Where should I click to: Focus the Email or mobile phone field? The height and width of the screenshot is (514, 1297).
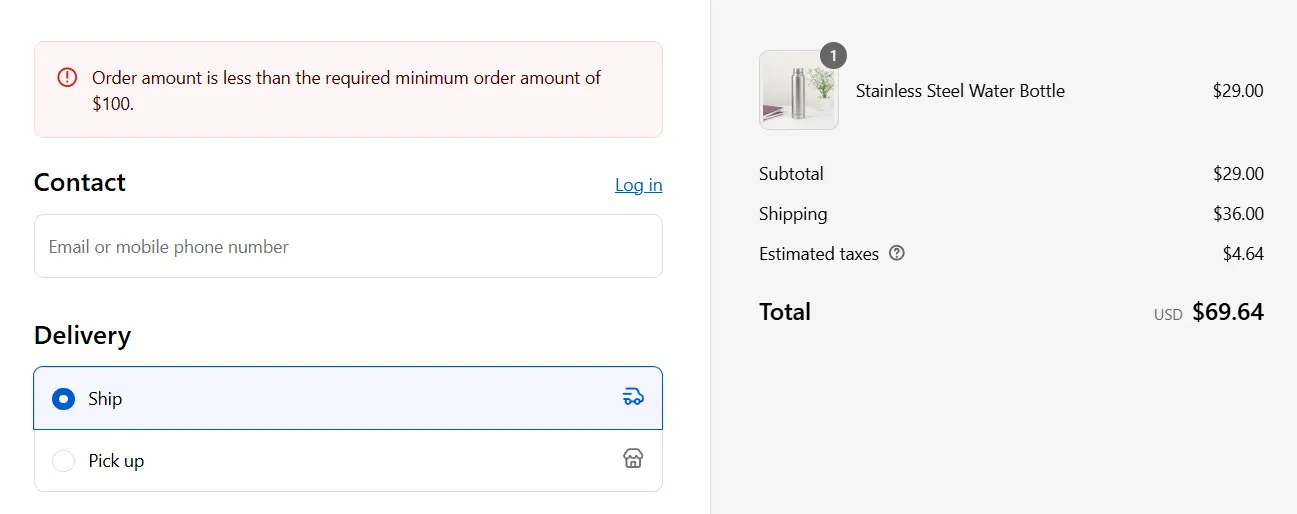(348, 246)
